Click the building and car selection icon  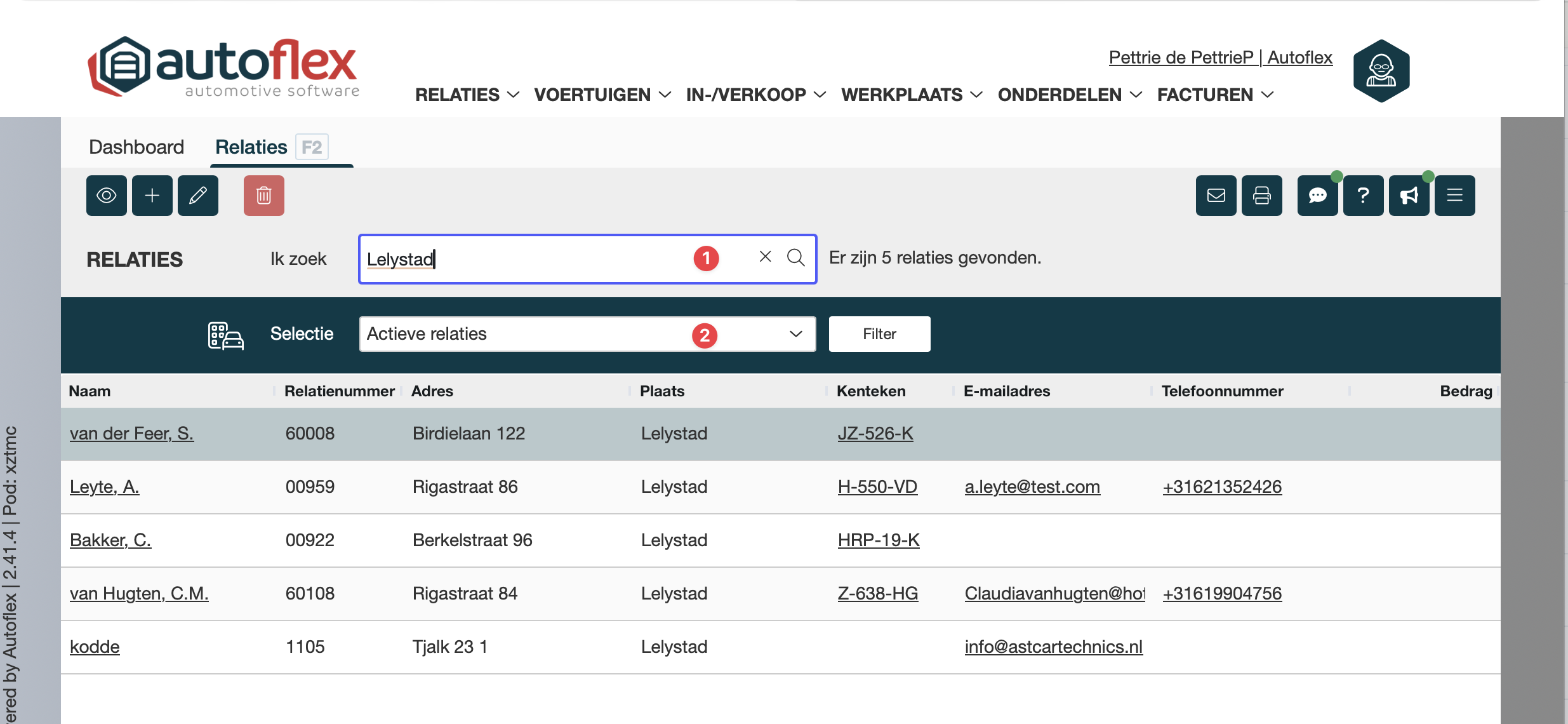pyautogui.click(x=225, y=335)
